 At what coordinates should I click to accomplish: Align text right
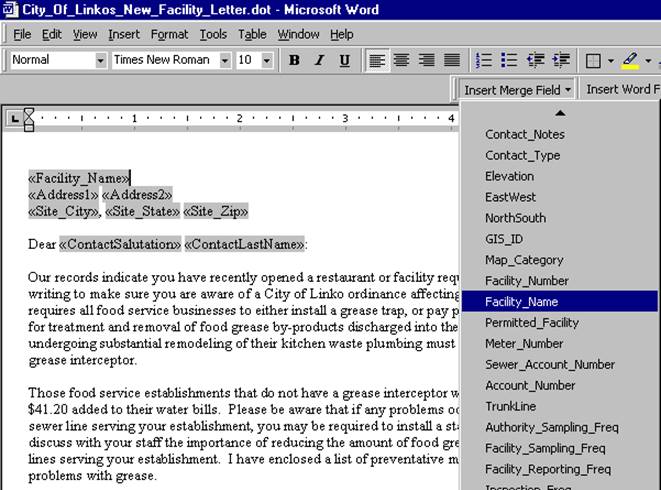[427, 60]
